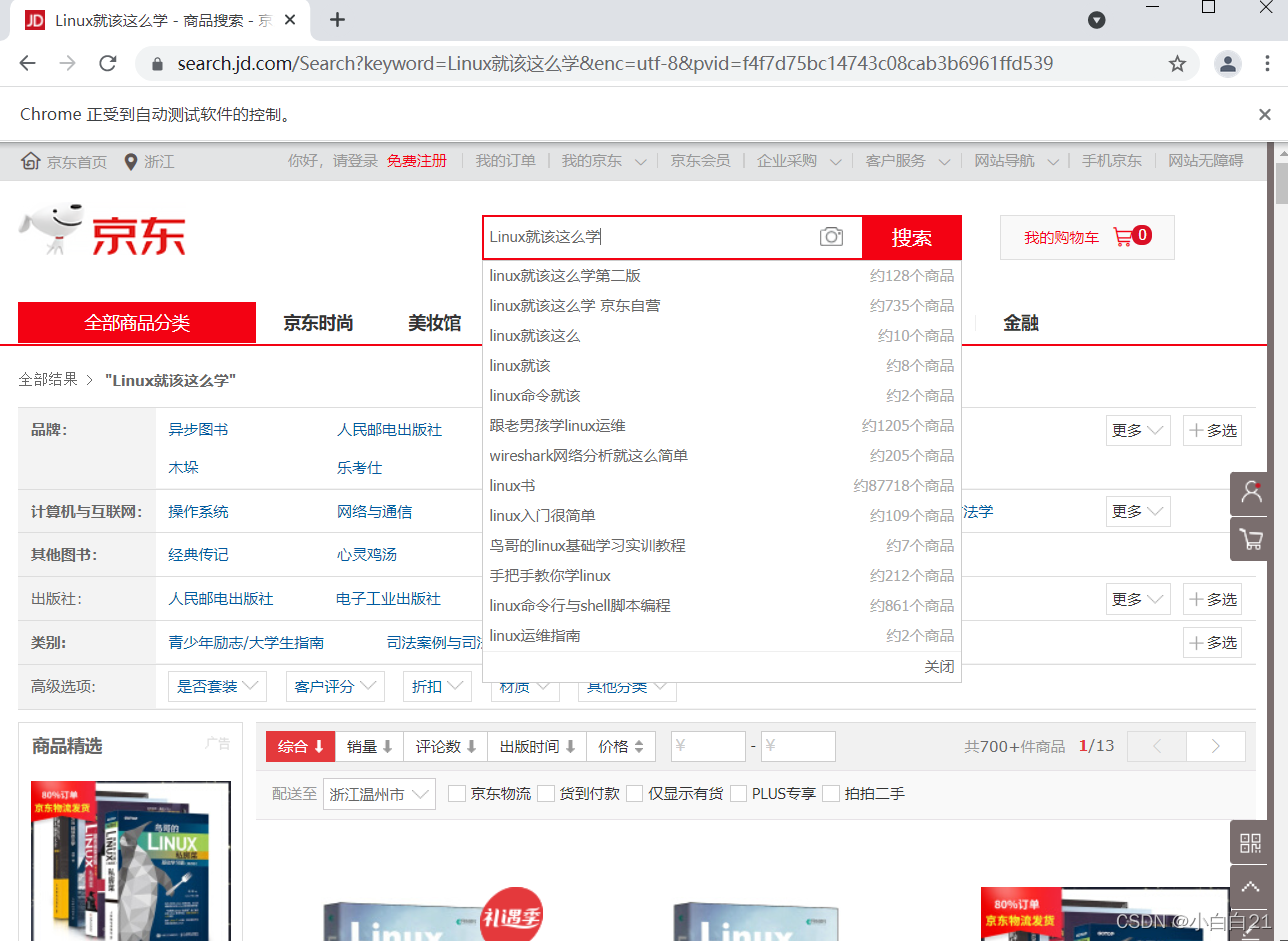Open the right sidebar QR code icon

1251,843
